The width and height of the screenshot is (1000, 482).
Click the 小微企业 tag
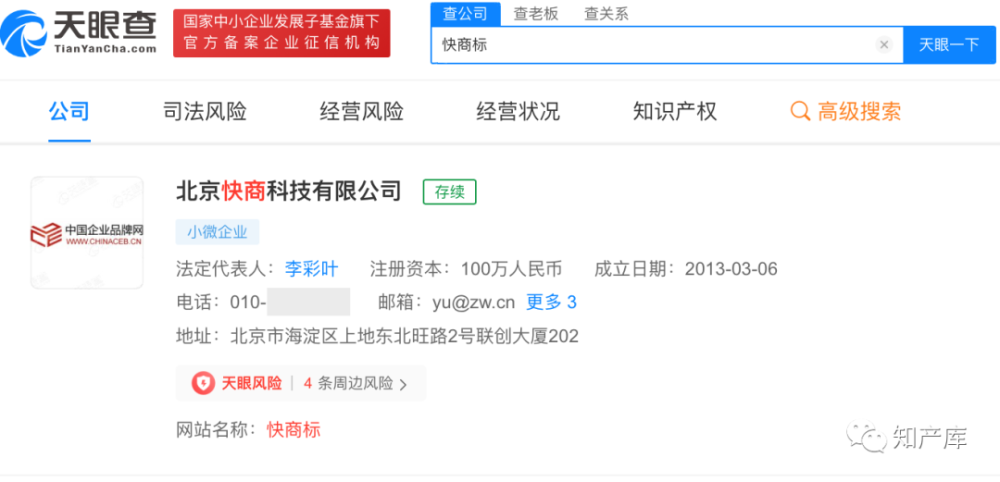(x=217, y=233)
